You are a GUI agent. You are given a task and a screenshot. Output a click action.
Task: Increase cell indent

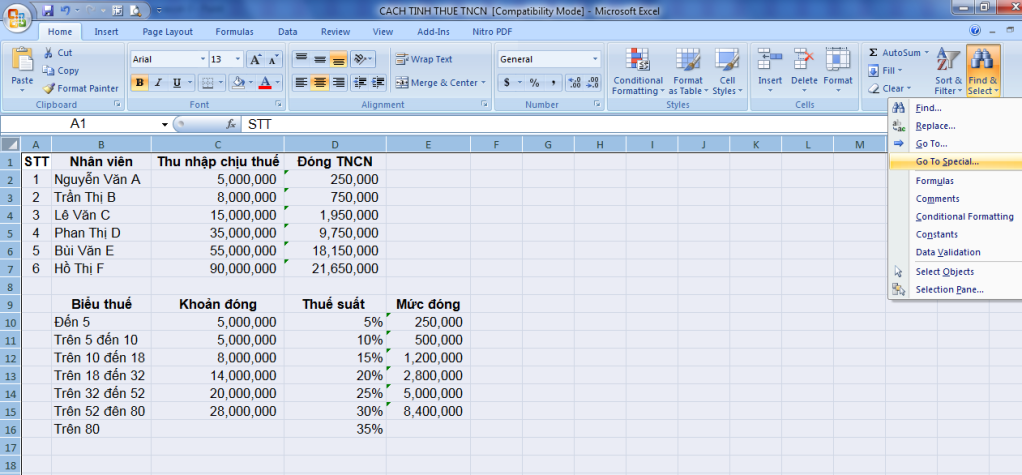[379, 83]
